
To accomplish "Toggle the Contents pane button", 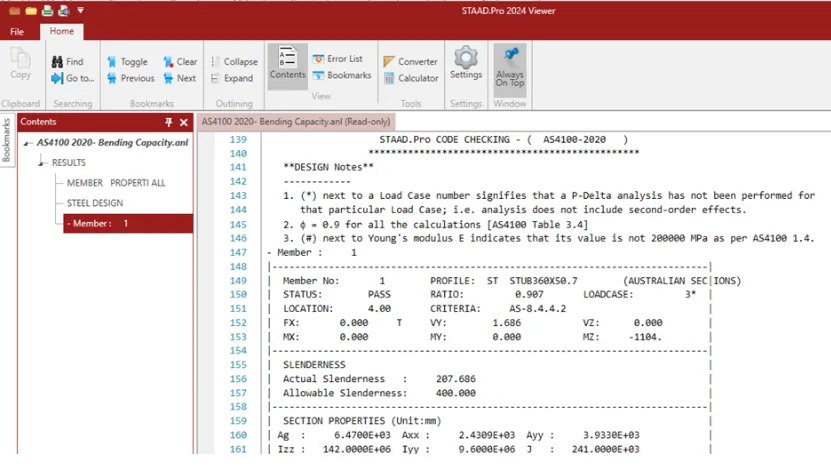I will point(287,65).
